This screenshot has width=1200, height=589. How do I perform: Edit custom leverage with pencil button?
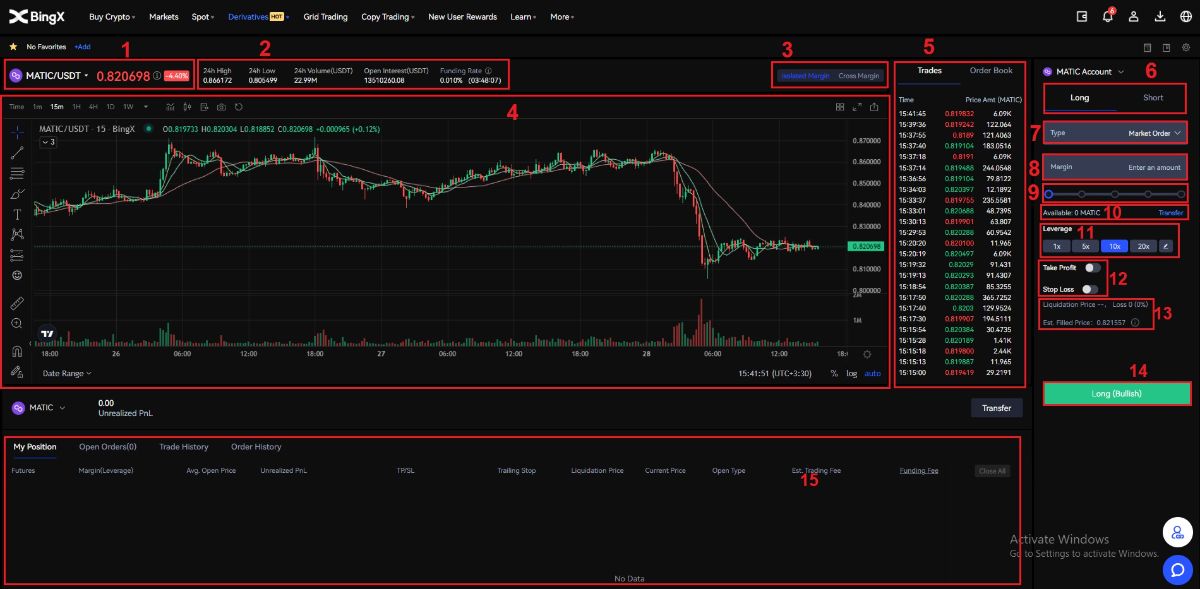coord(1168,245)
